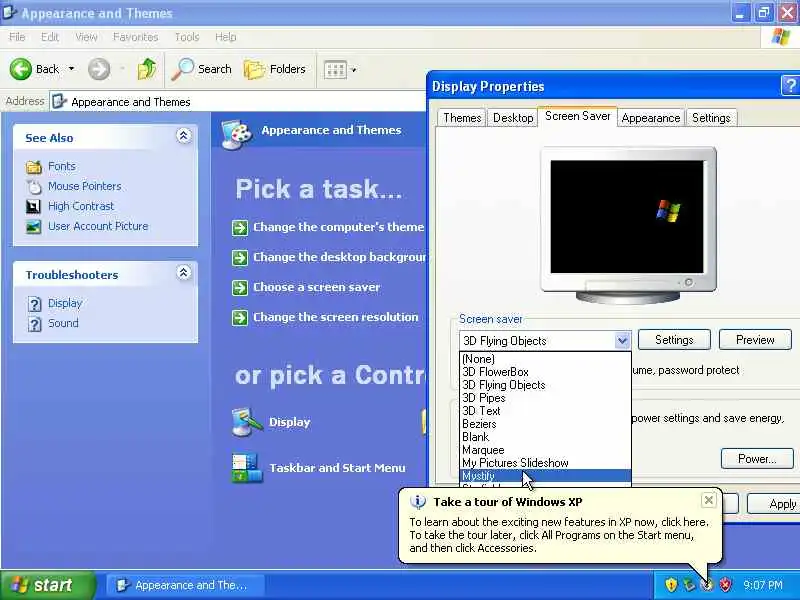Viewport: 800px width, 600px height.
Task: Click the address bar field
Action: [x=238, y=102]
